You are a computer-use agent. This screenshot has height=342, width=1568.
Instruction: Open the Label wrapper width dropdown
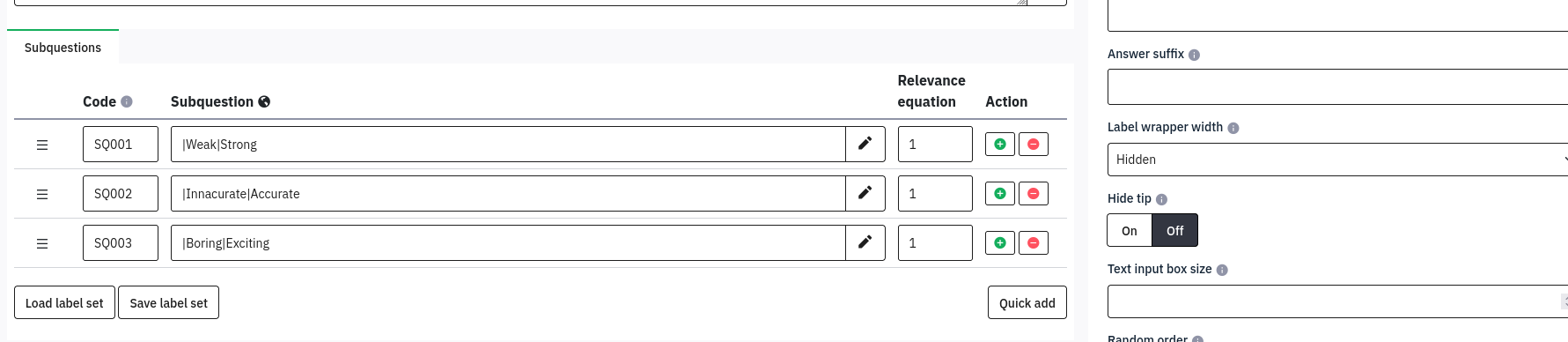point(1337,160)
